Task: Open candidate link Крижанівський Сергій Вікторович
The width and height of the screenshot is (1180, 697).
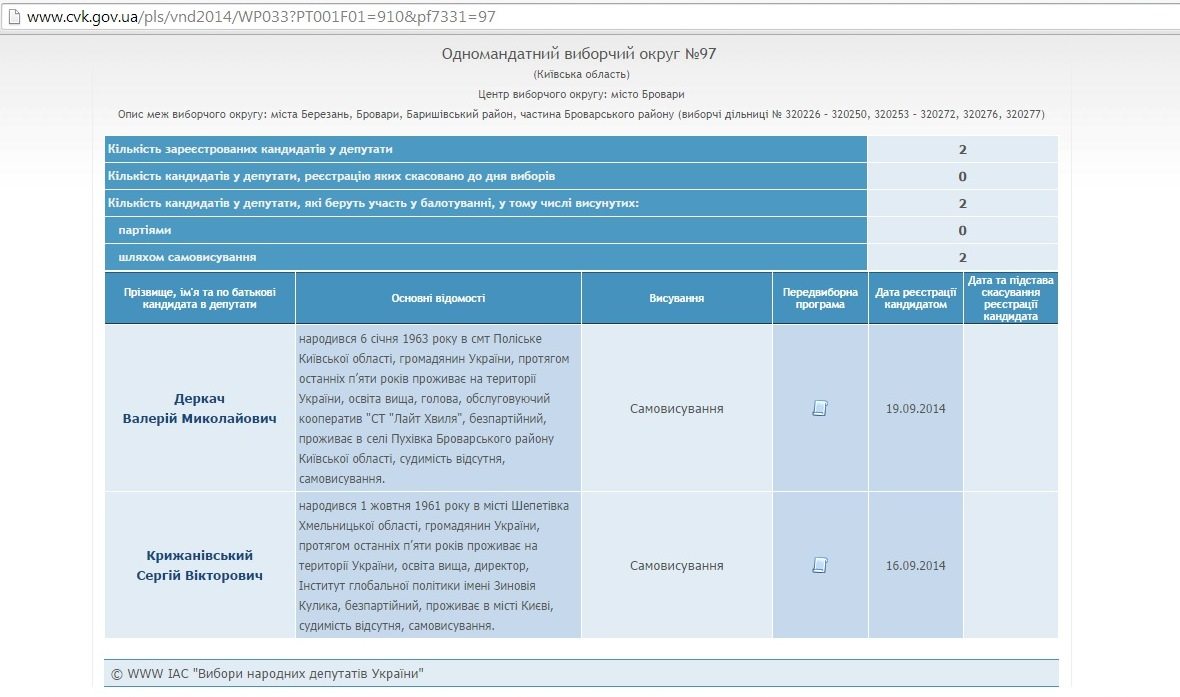Action: point(199,565)
